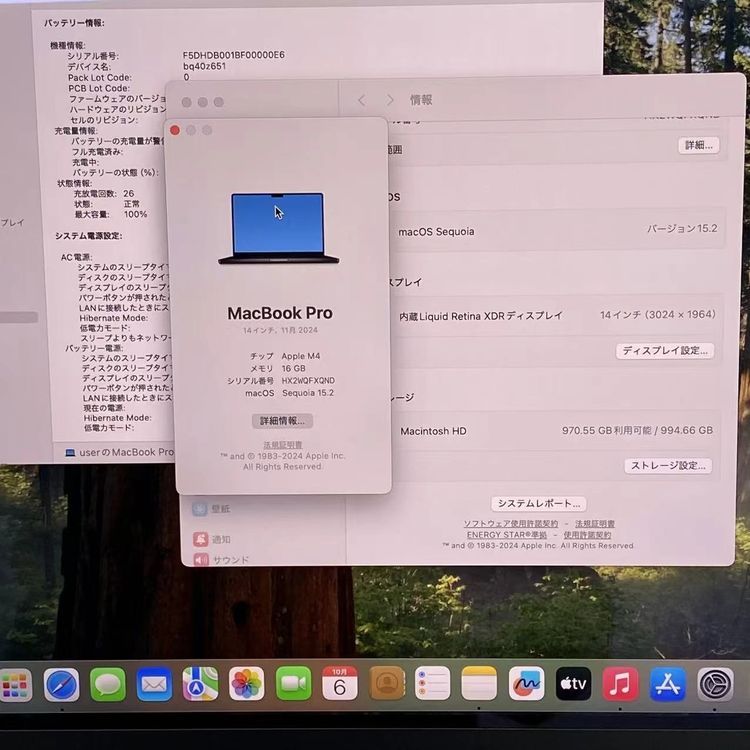
Task: Go back in System Settings 情報 pane
Action: coord(362,100)
